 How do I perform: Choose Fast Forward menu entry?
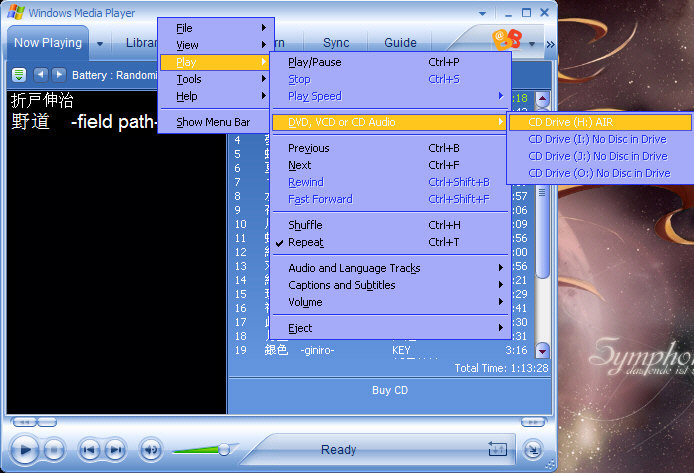(391, 199)
